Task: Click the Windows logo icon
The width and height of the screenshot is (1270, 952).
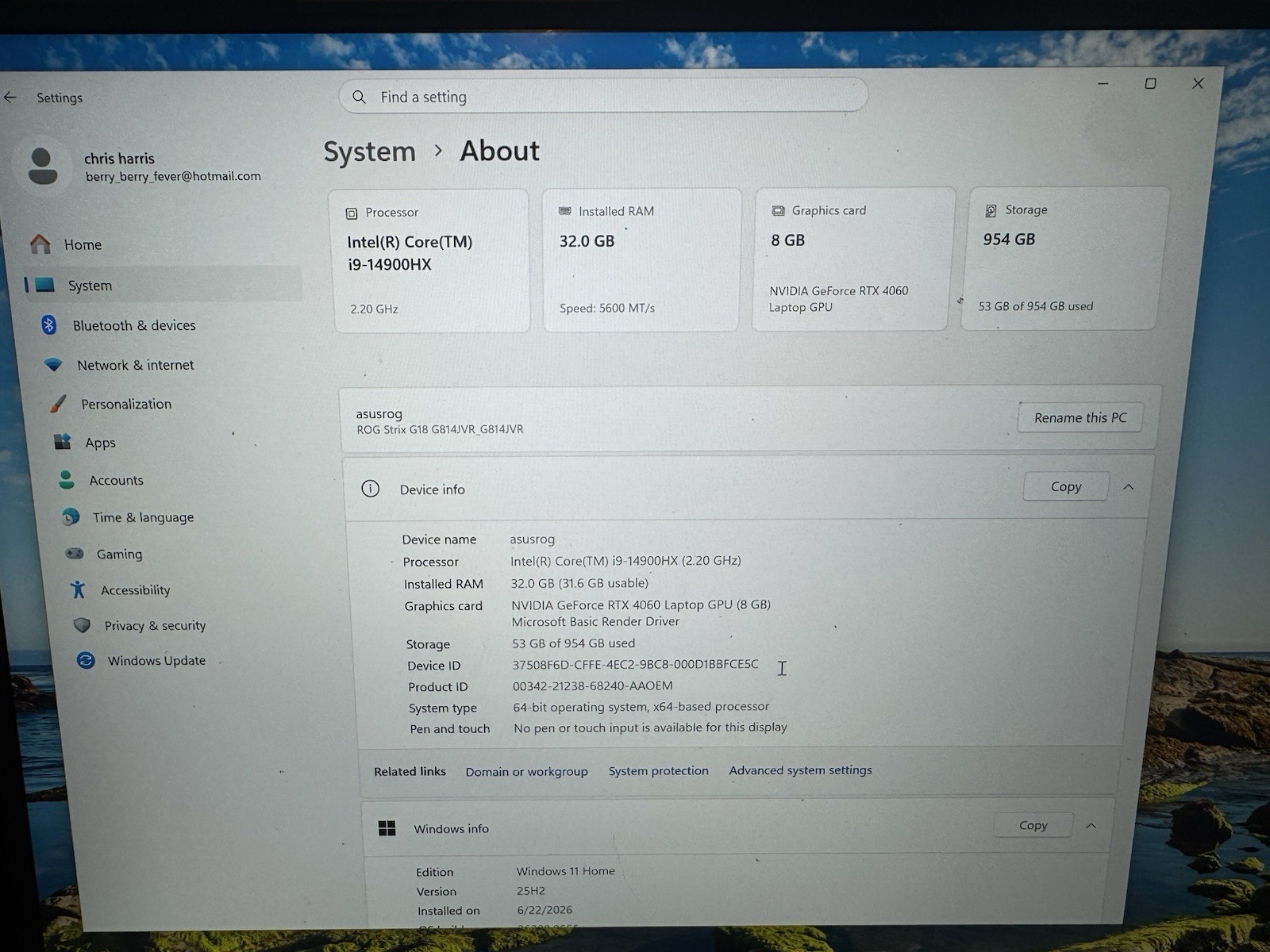Action: point(387,828)
